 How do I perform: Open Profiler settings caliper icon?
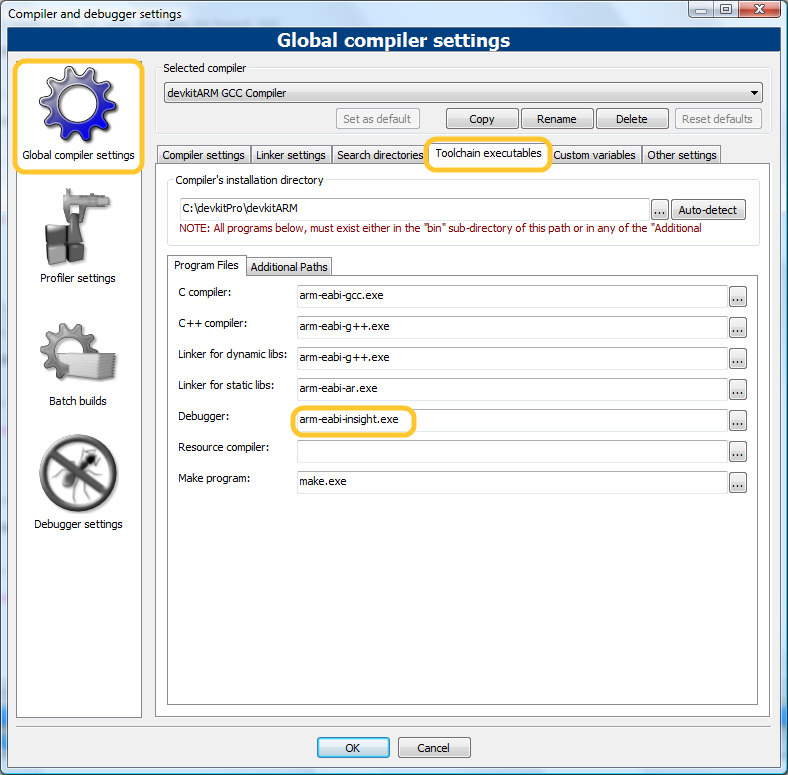click(78, 230)
